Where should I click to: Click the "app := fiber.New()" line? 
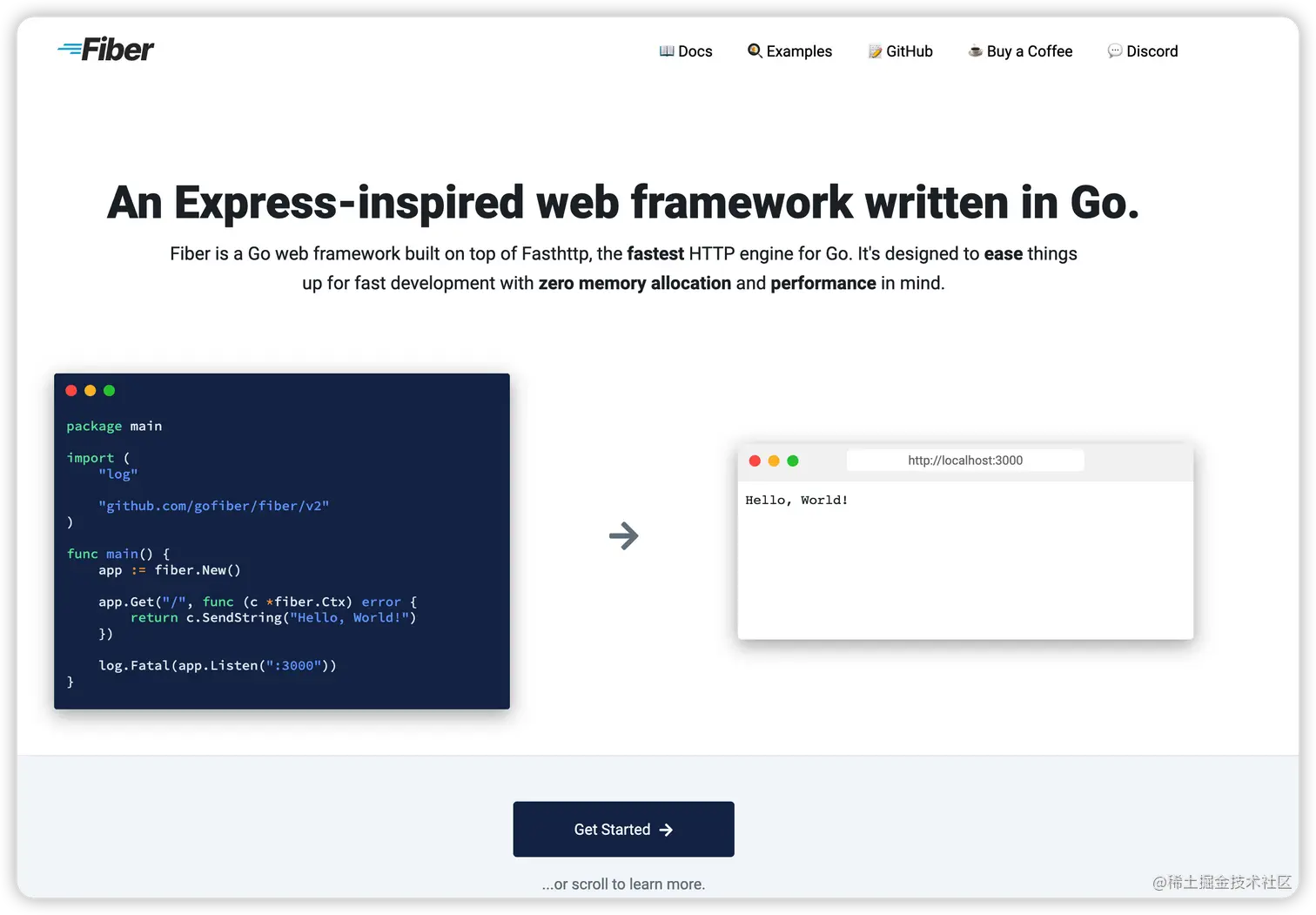pos(170,570)
